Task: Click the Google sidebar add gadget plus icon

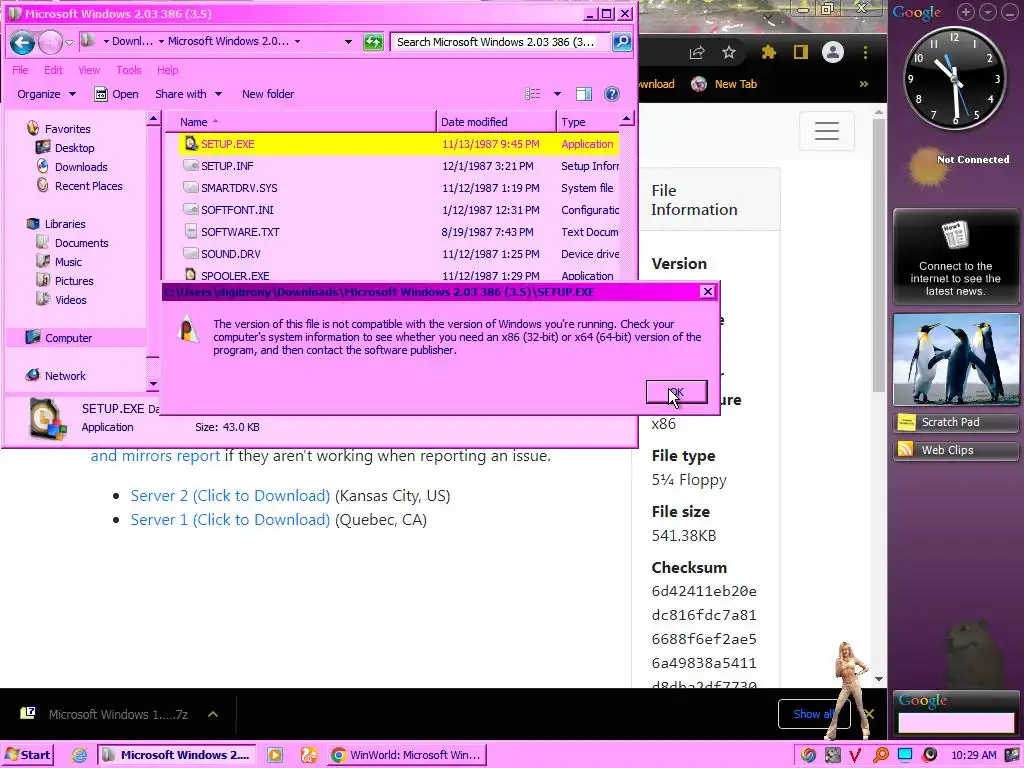Action: 965,12
